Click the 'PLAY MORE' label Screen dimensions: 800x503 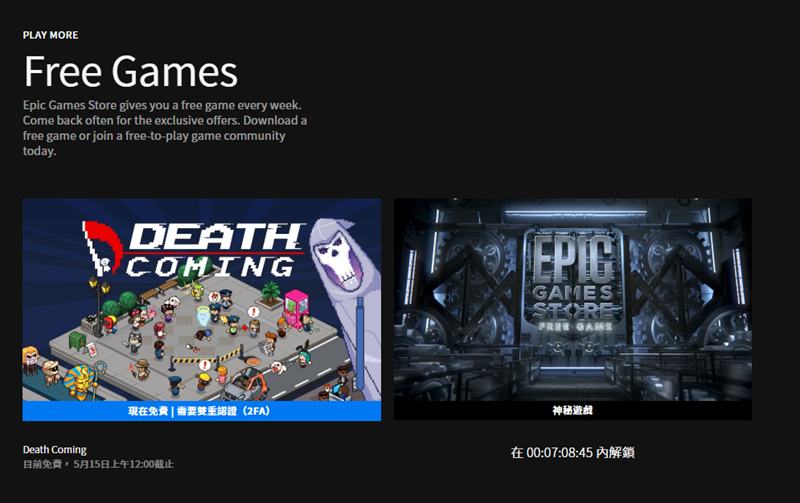click(51, 35)
